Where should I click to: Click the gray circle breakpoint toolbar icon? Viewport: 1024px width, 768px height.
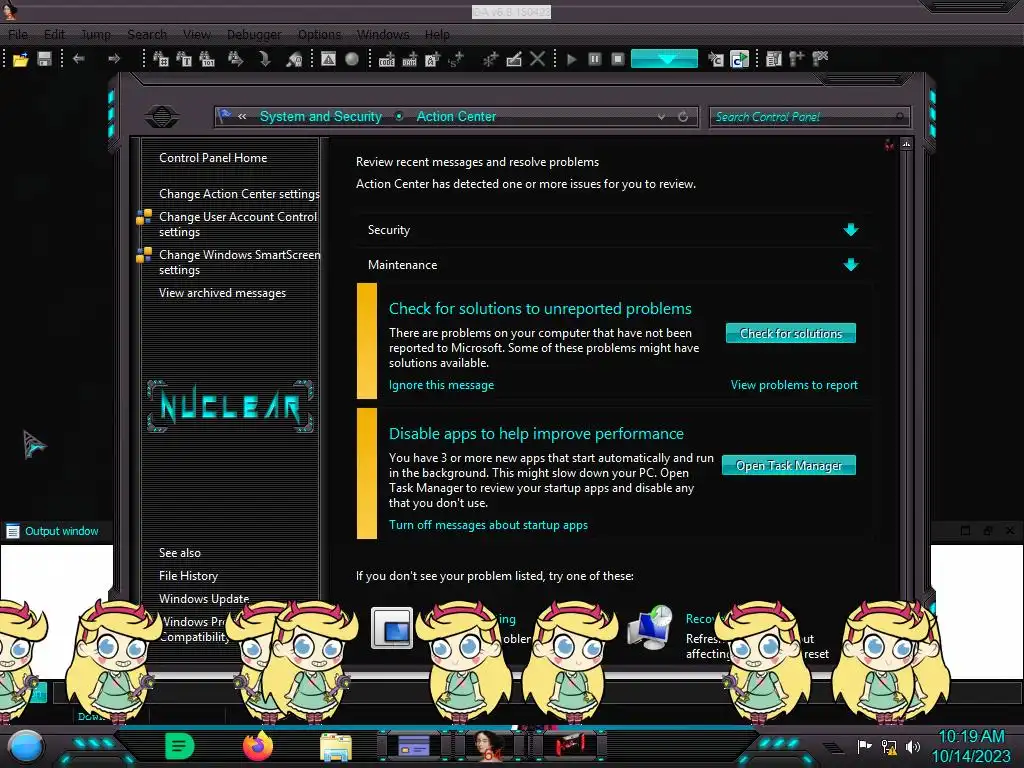(352, 59)
